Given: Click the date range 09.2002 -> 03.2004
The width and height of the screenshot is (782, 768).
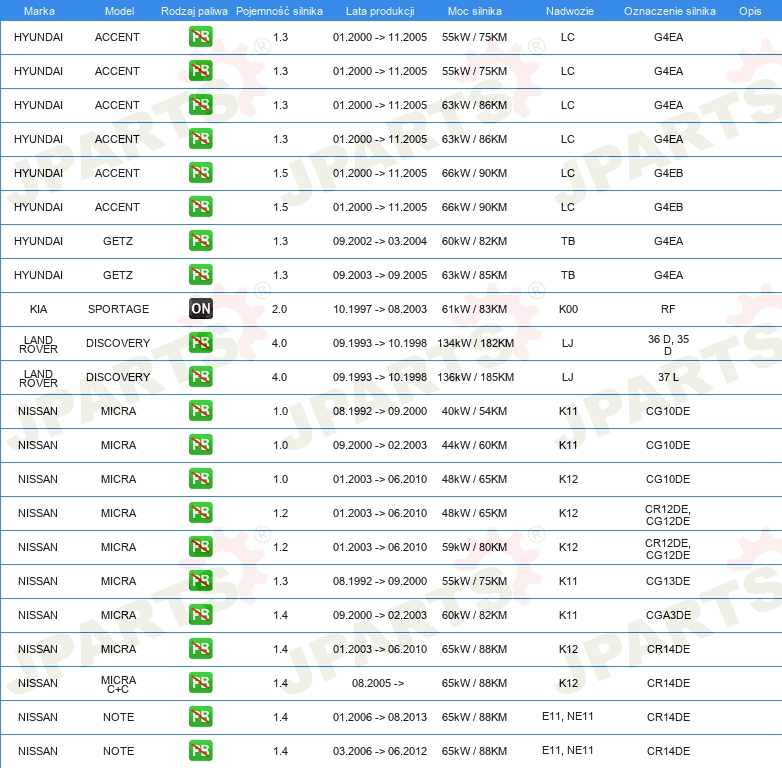Looking at the screenshot, I should point(380,241).
